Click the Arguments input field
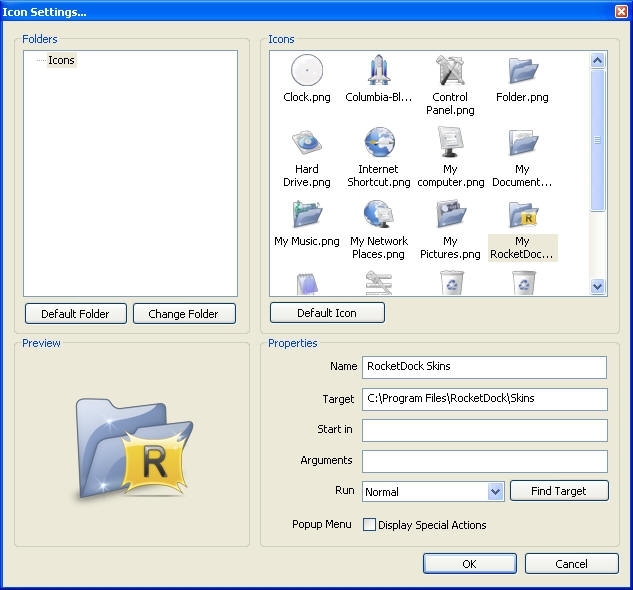633x590 pixels. pos(484,462)
